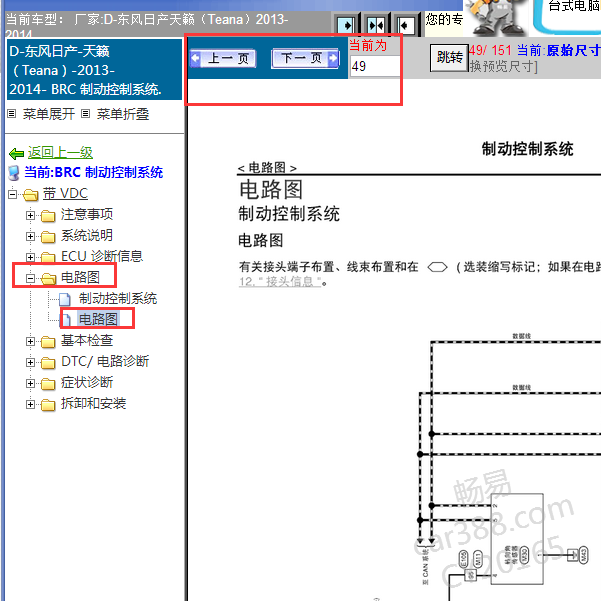Click the double-arrow panel collapse icon
The height and width of the screenshot is (601, 601).
pyautogui.click(x=376, y=26)
